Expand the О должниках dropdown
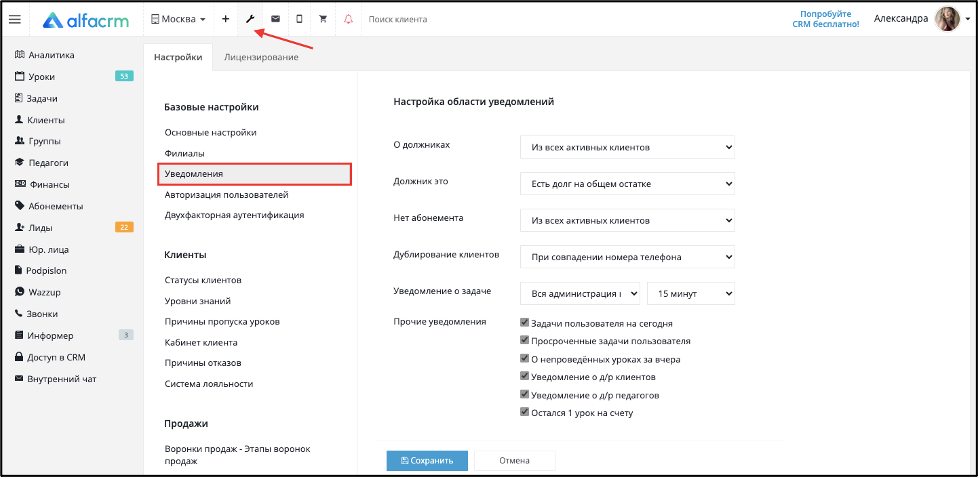The width and height of the screenshot is (979, 479). point(627,147)
